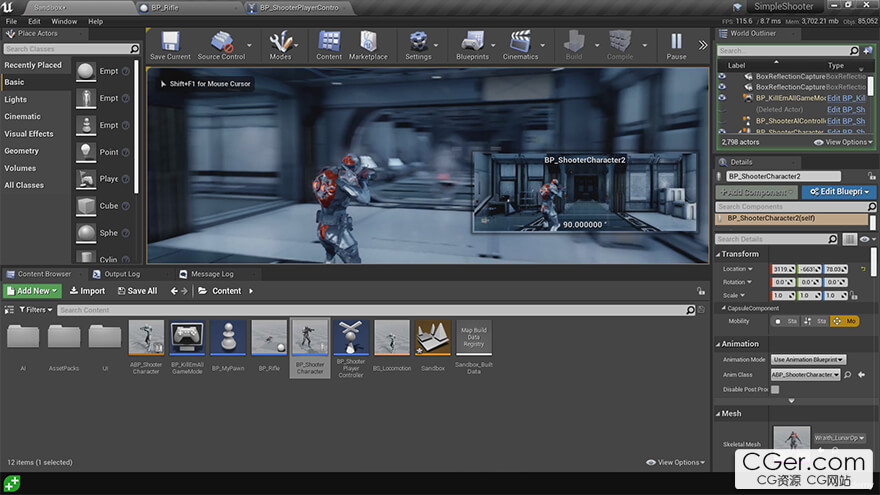The height and width of the screenshot is (495, 880).
Task: Open Outliner View Options dropdown
Action: click(x=844, y=142)
